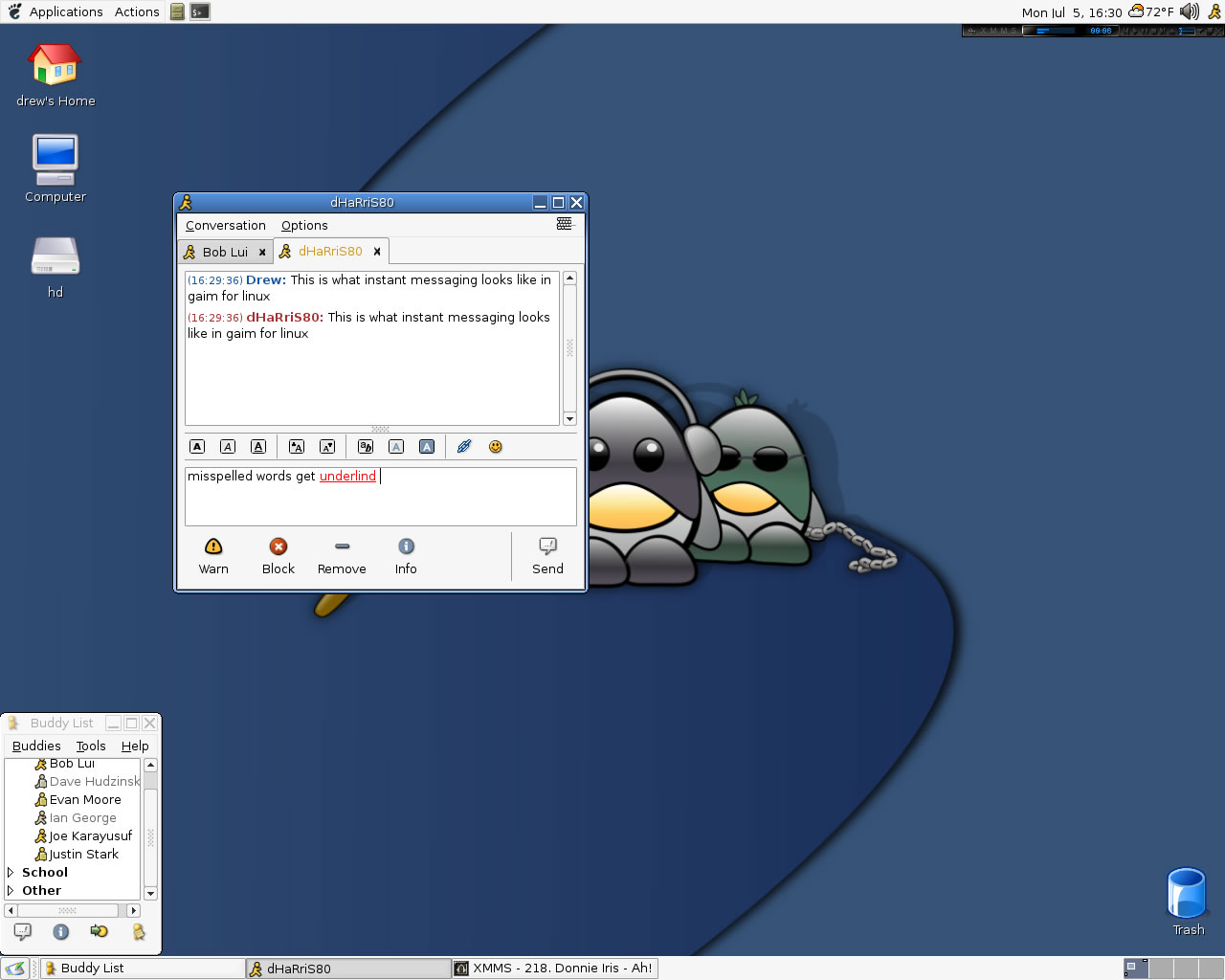Send the typed message
Viewport: 1225px width, 980px height.
pos(547,556)
